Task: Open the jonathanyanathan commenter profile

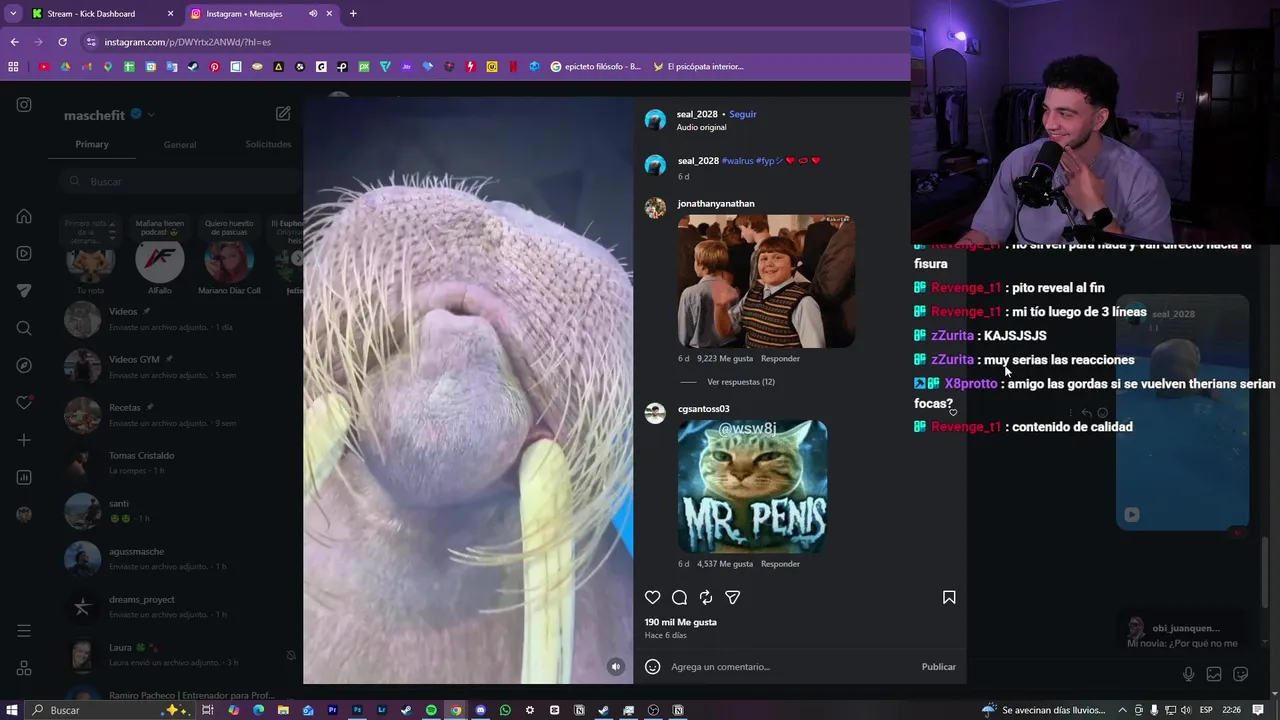Action: (x=716, y=204)
